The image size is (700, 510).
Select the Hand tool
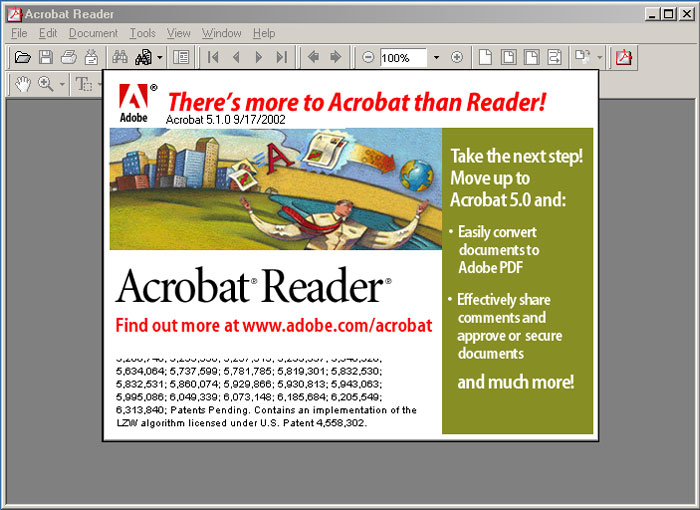22,84
